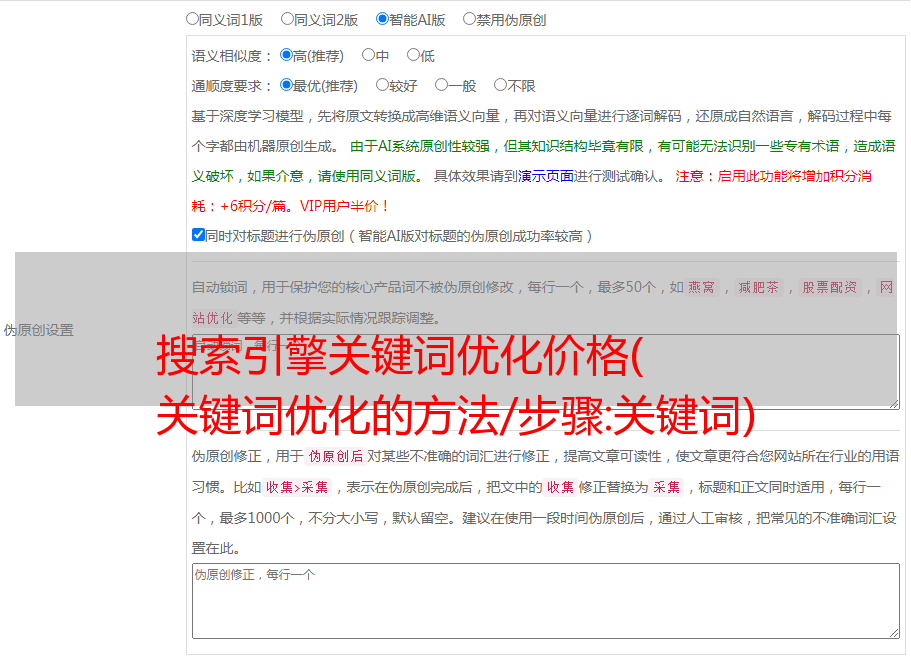Click the 自动锁词 text area
Screen dimensions: 911x658
point(546,372)
